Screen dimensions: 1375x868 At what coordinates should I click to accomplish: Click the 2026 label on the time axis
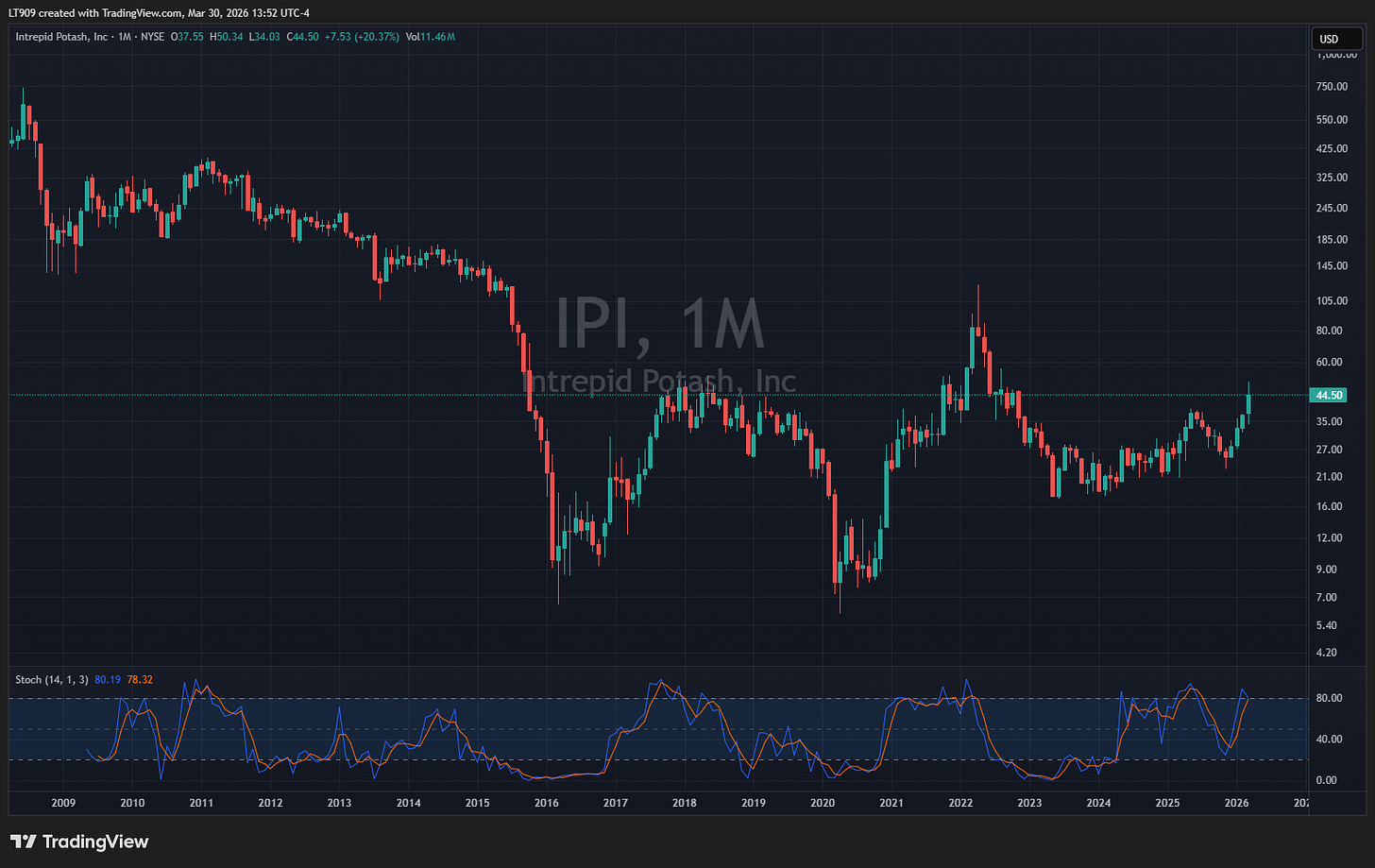click(1236, 803)
